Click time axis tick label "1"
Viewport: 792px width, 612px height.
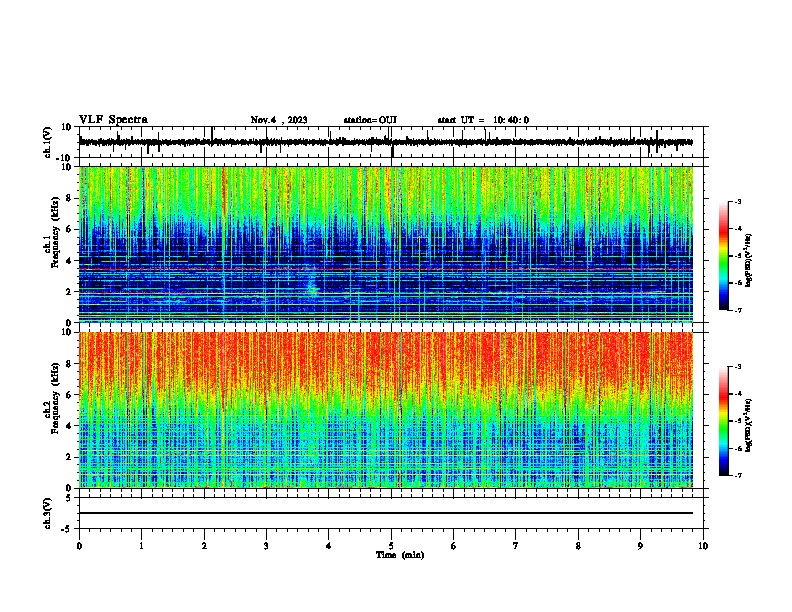(x=141, y=546)
